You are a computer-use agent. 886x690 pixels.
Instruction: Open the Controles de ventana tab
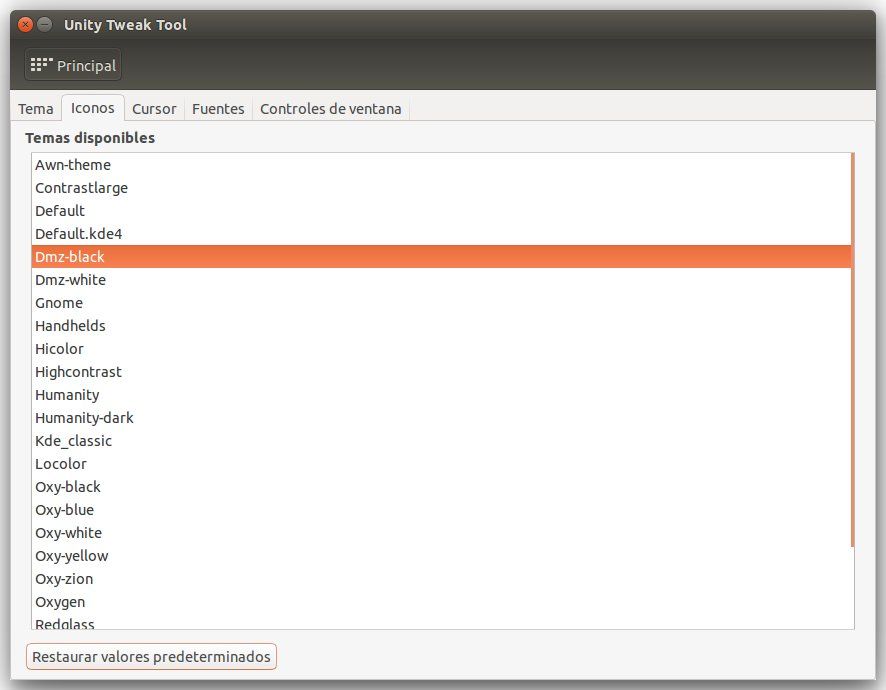tap(331, 109)
